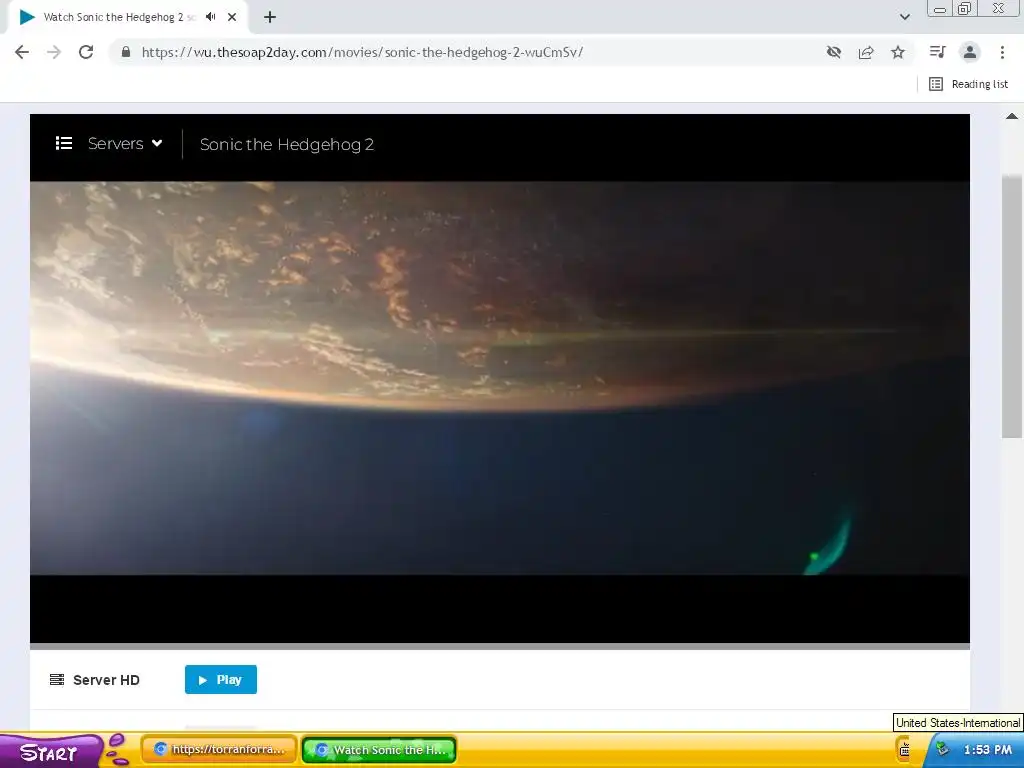Open the Reading list panel

point(968,84)
